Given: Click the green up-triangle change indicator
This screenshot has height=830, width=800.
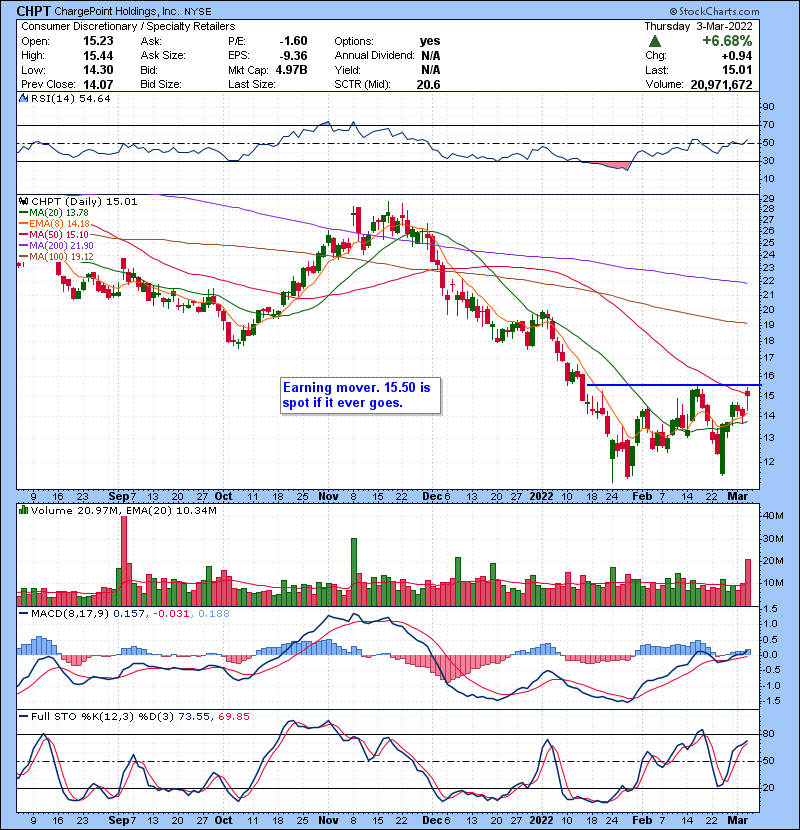Looking at the screenshot, I should pos(654,41).
